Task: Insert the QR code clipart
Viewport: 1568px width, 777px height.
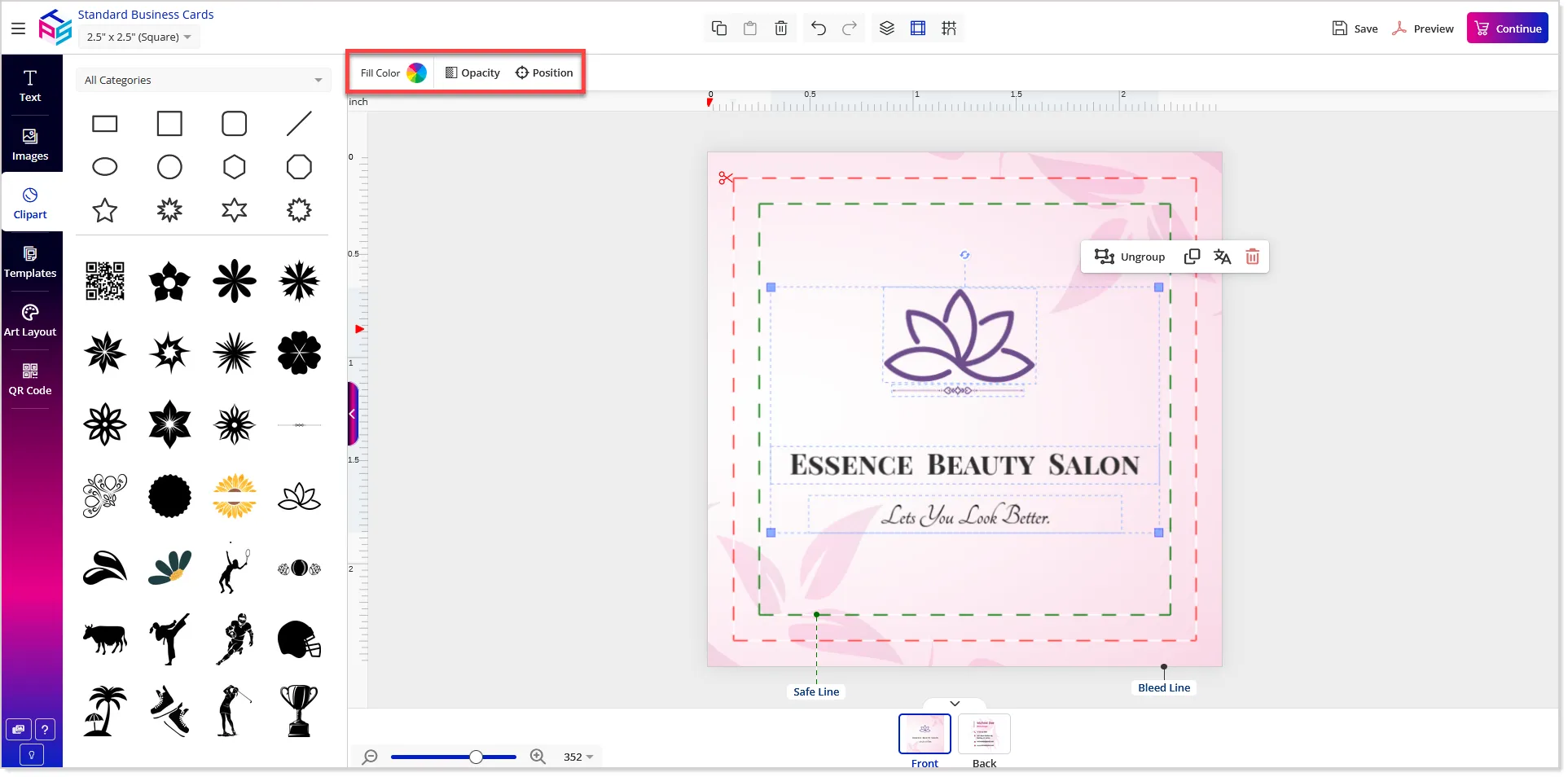Action: click(x=105, y=282)
